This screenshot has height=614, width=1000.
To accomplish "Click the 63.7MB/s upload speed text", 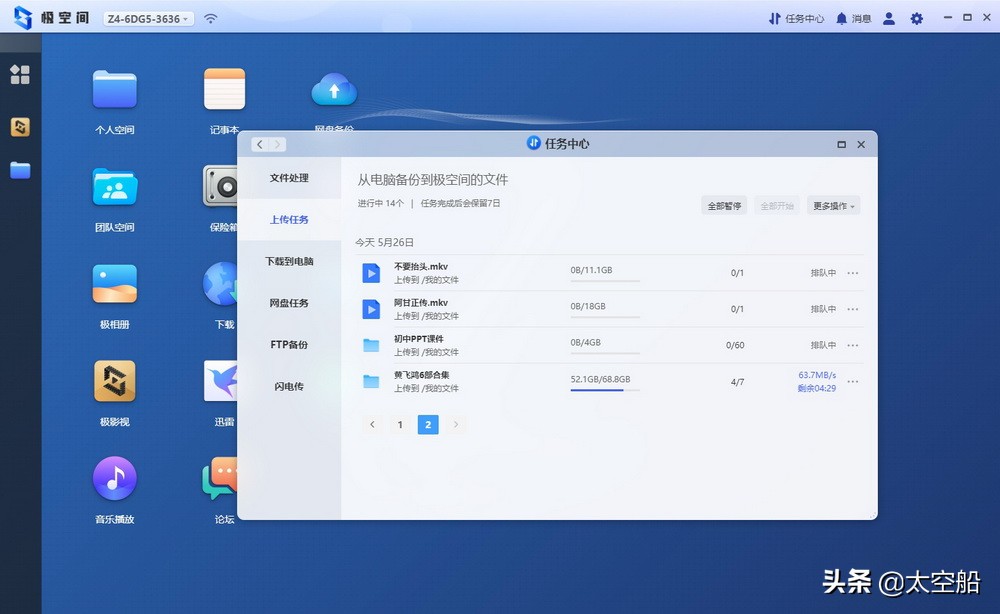I will (817, 375).
